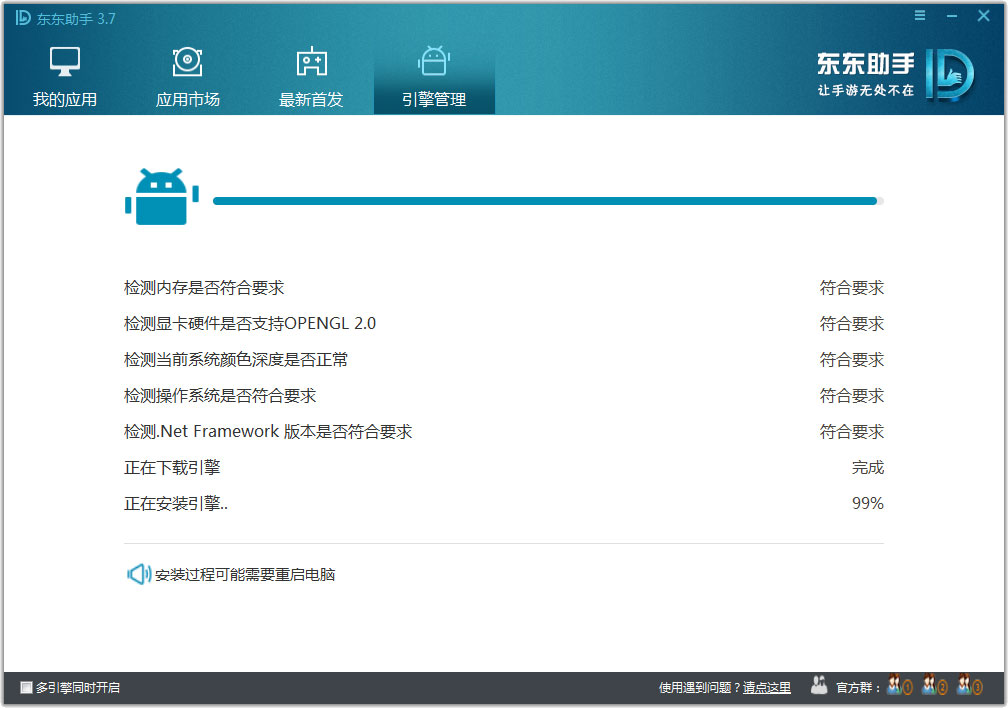The width and height of the screenshot is (1008, 708).
Task: Click the people icon beside 官方群
Action: [819, 685]
